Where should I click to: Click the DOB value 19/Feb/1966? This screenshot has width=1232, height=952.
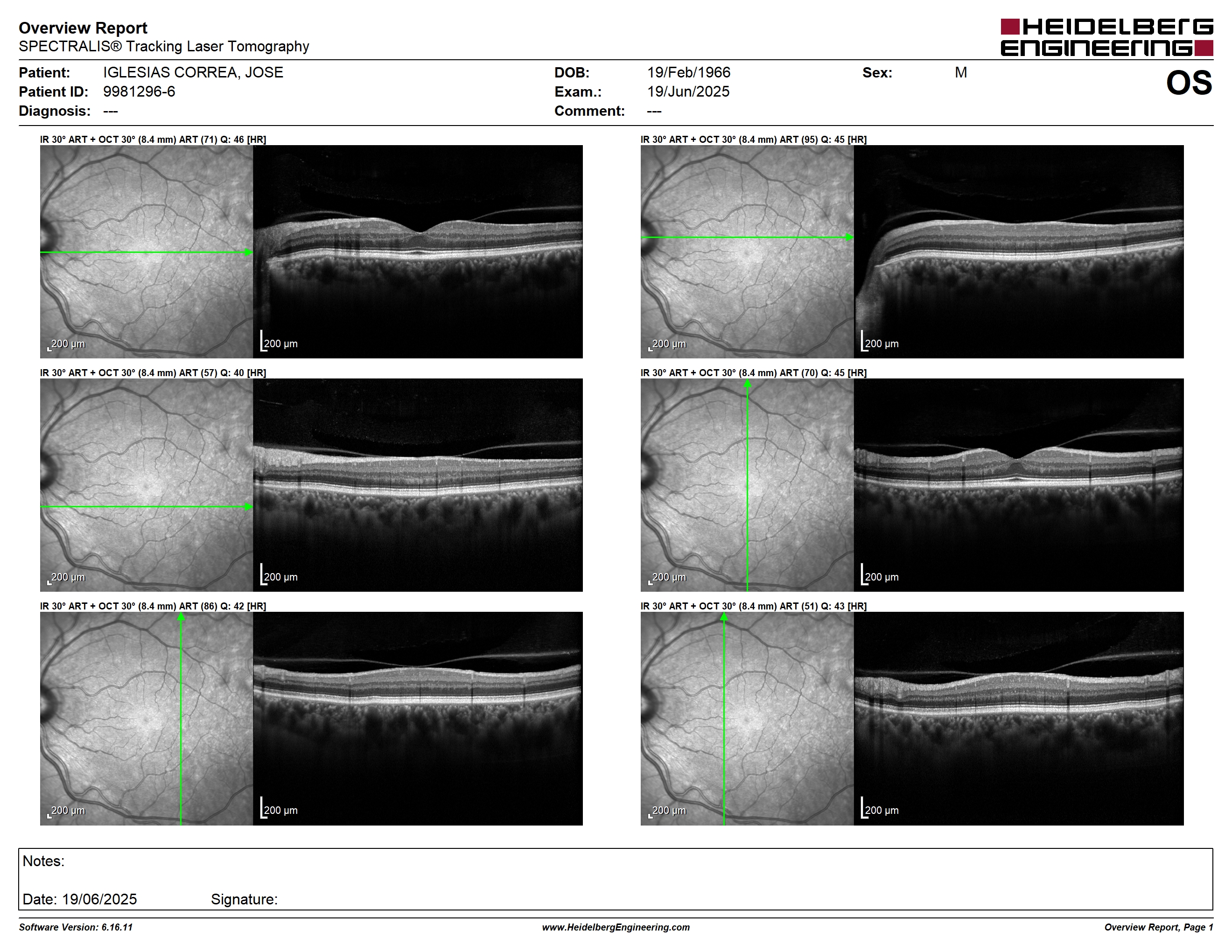click(688, 72)
